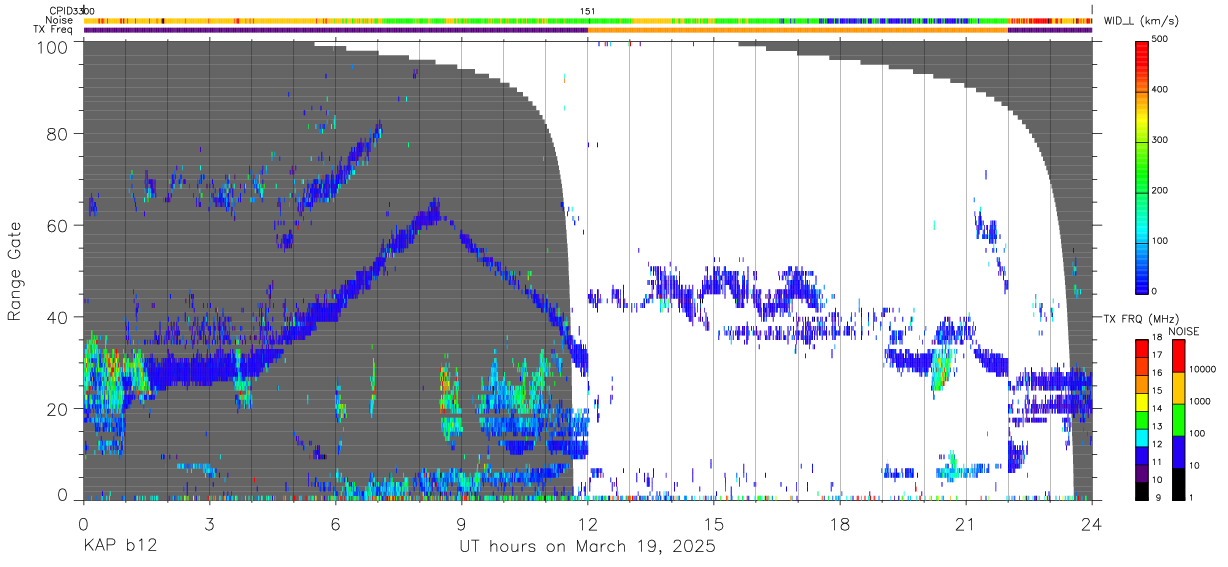Click the 'NOISE' colorbar title
This screenshot has height=567, width=1228.
[1183, 331]
